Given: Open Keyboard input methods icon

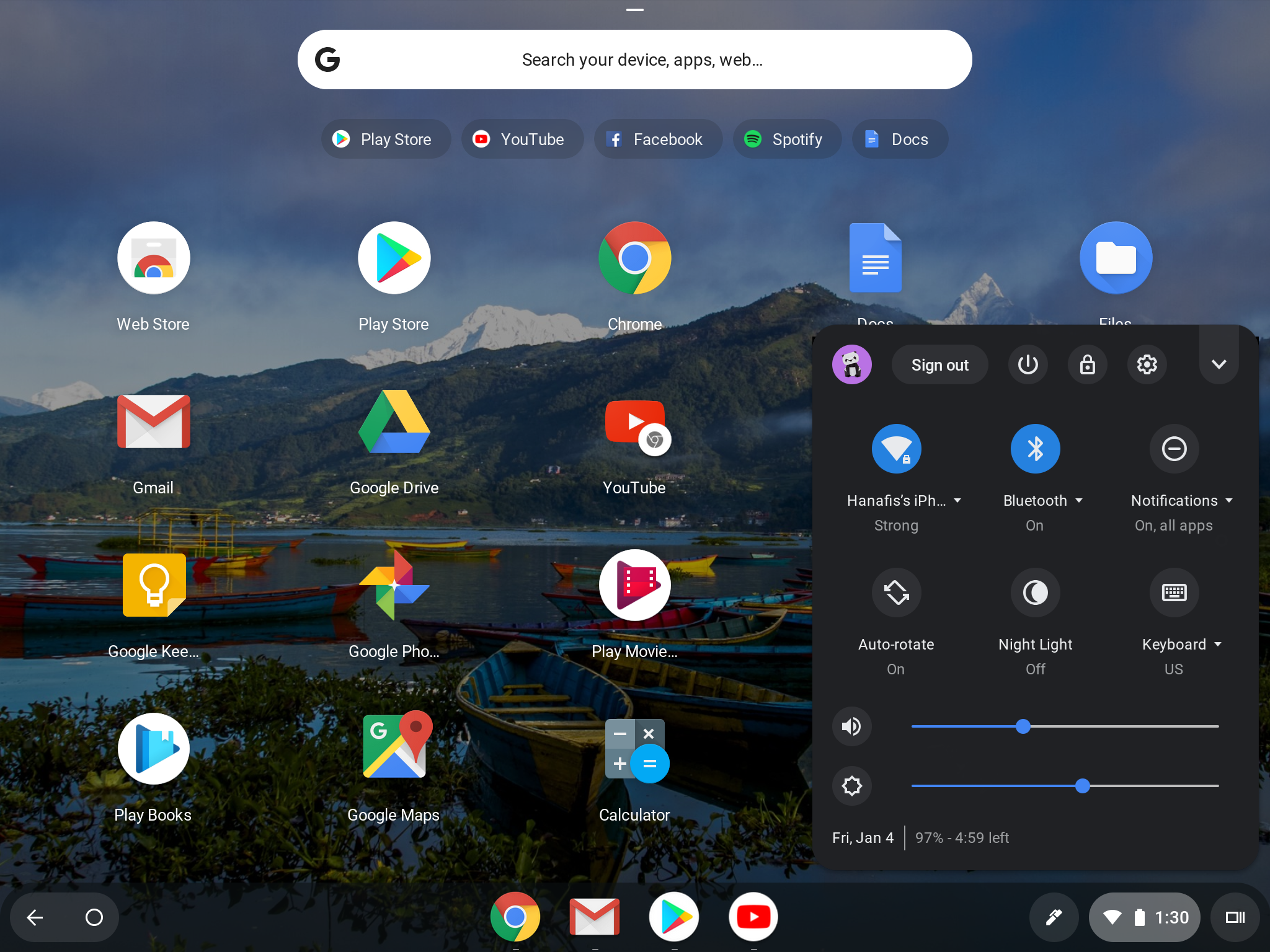Looking at the screenshot, I should (1175, 593).
